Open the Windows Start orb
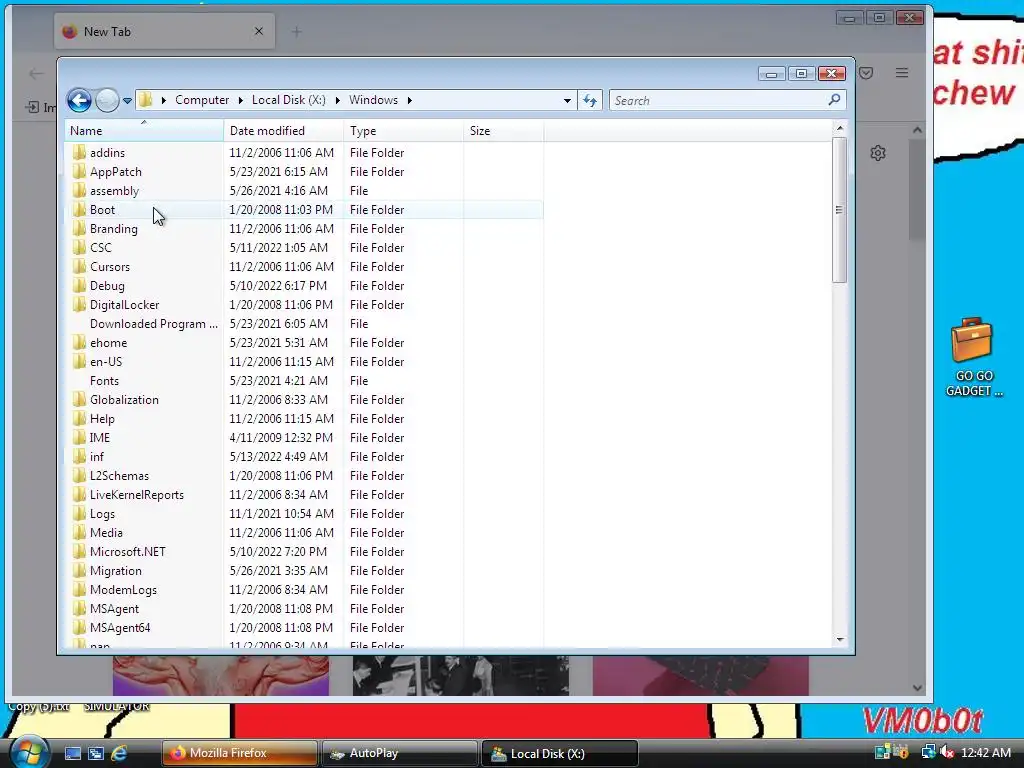The image size is (1024, 768). pyautogui.click(x=29, y=752)
